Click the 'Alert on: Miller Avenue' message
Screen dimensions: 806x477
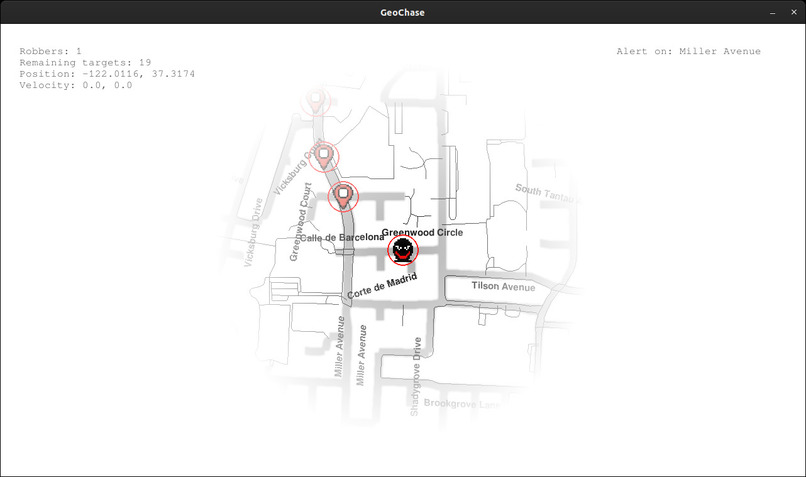click(688, 51)
